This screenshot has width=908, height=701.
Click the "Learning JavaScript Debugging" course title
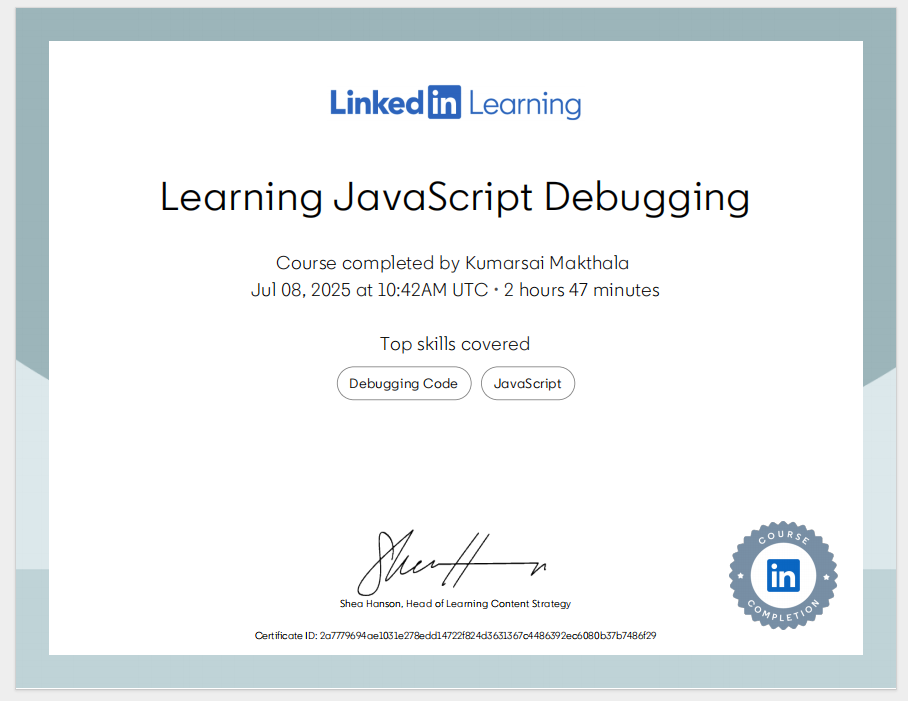tap(454, 197)
